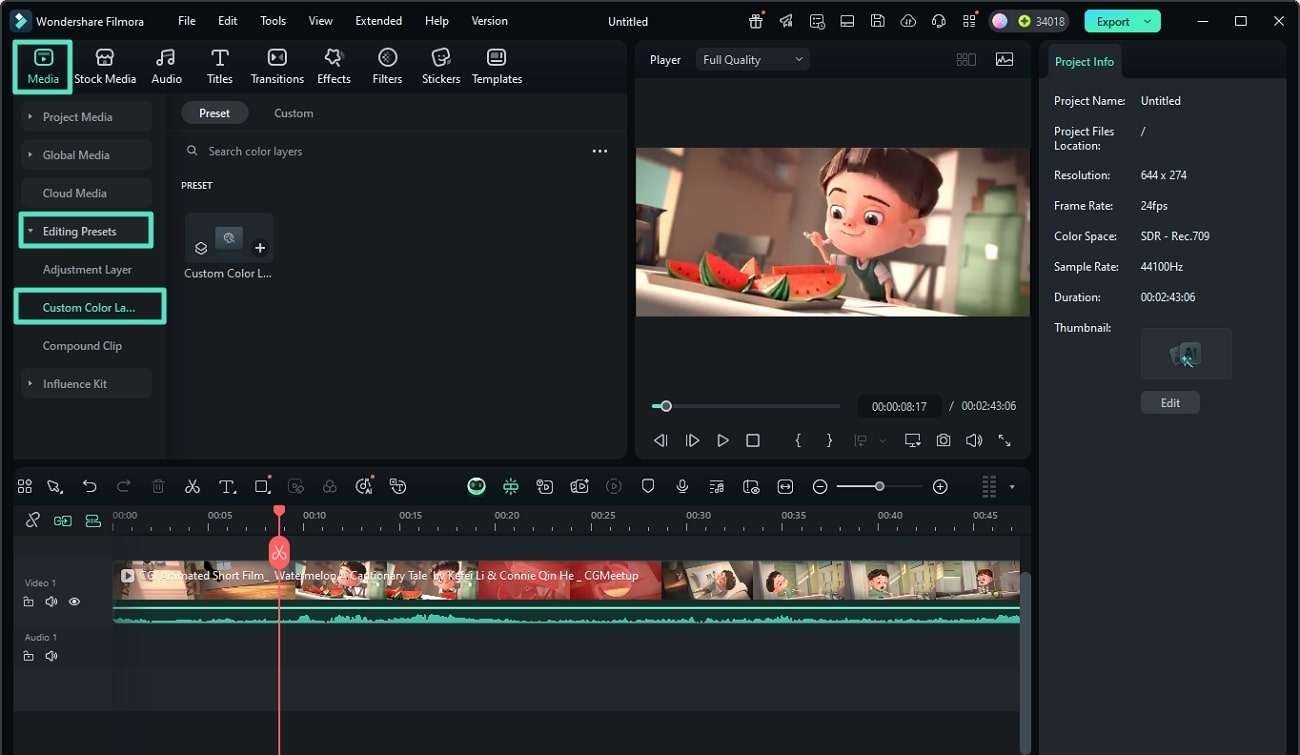Open the Templates tab
1300x755 pixels.
point(497,67)
